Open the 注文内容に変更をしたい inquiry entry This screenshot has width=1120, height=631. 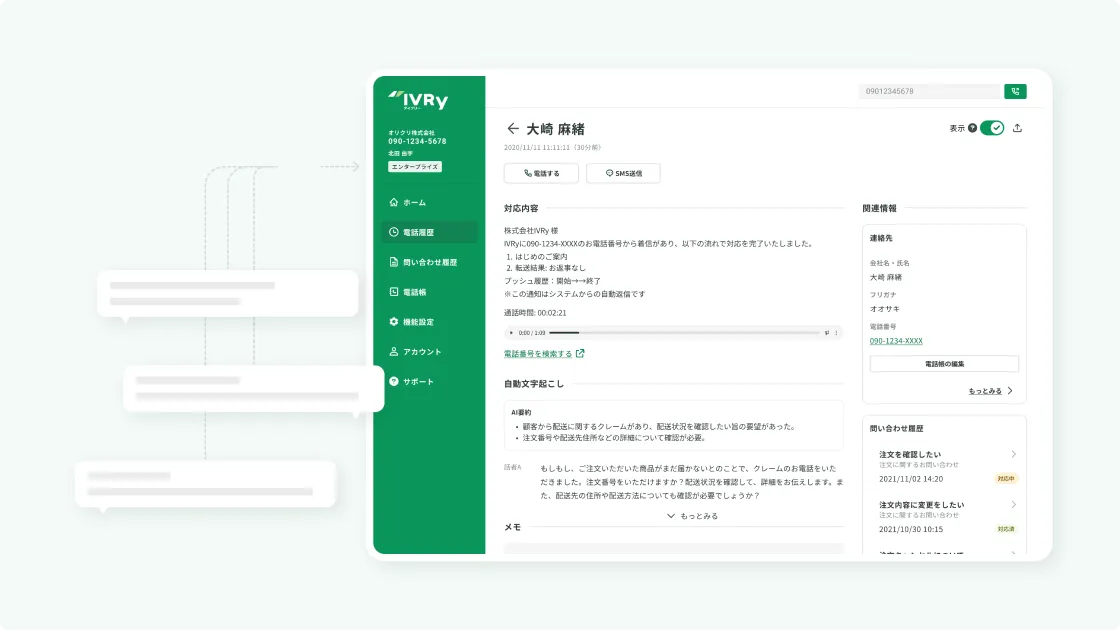click(x=945, y=511)
